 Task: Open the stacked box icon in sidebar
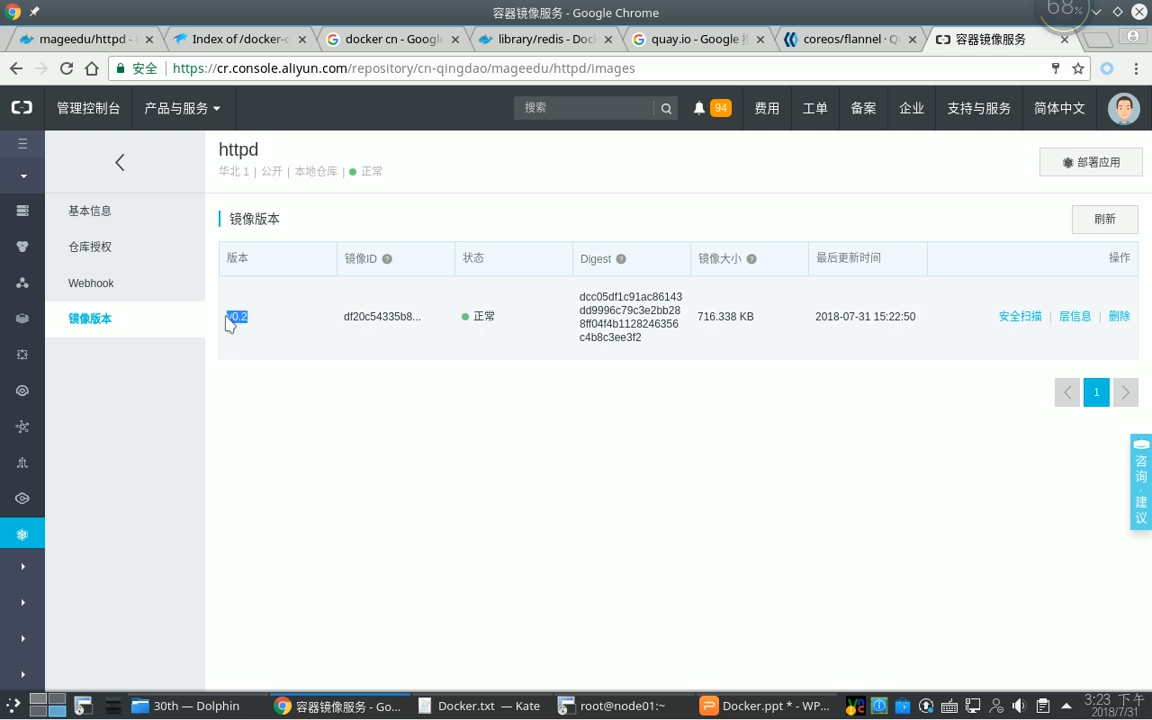click(23, 319)
